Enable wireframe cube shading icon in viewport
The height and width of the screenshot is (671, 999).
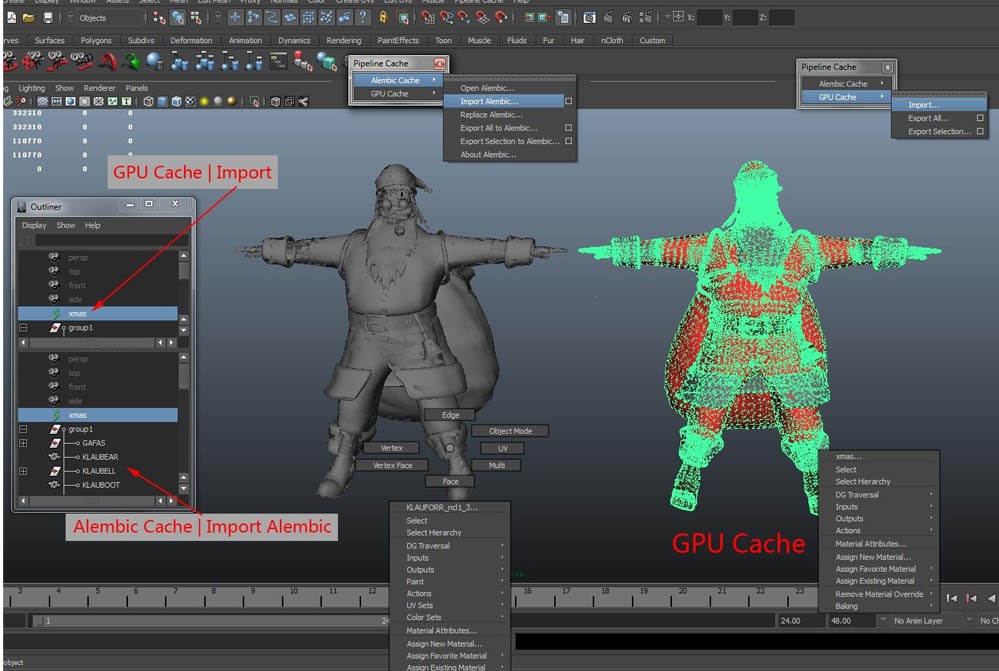tap(148, 101)
